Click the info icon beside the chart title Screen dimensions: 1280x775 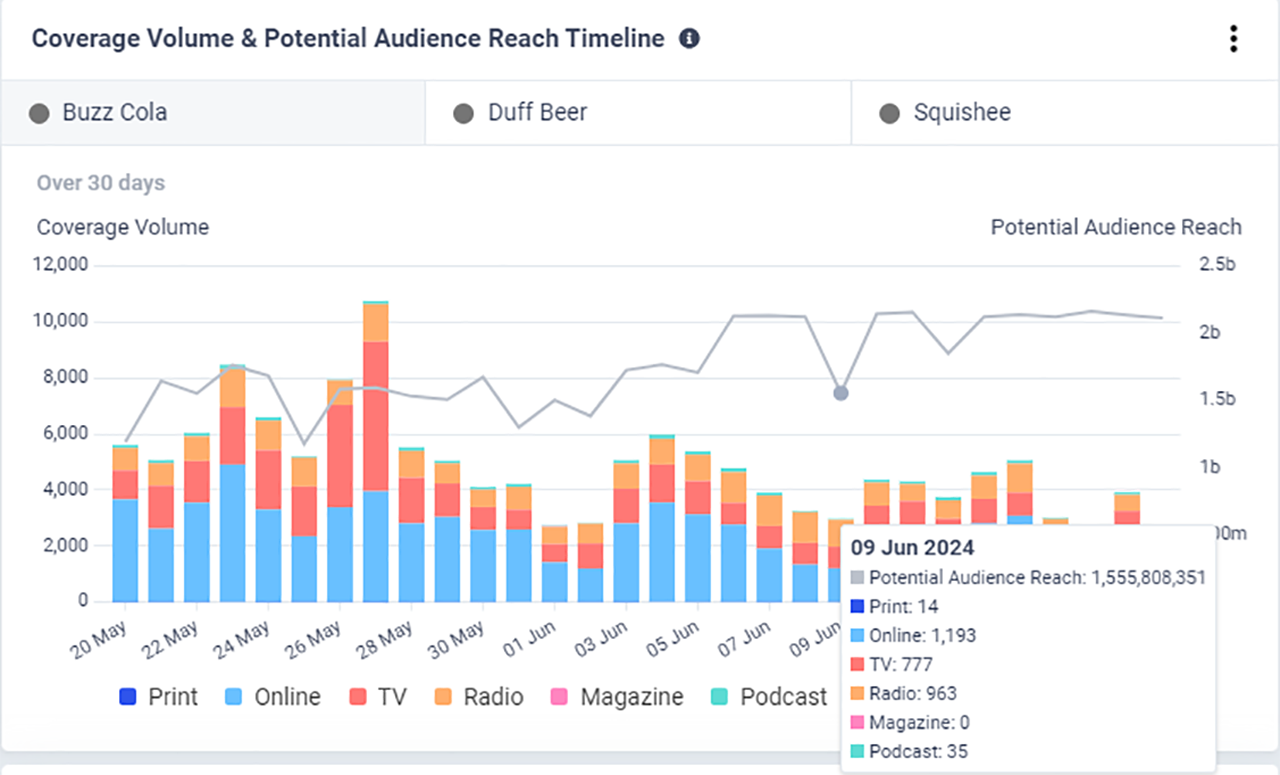point(689,39)
